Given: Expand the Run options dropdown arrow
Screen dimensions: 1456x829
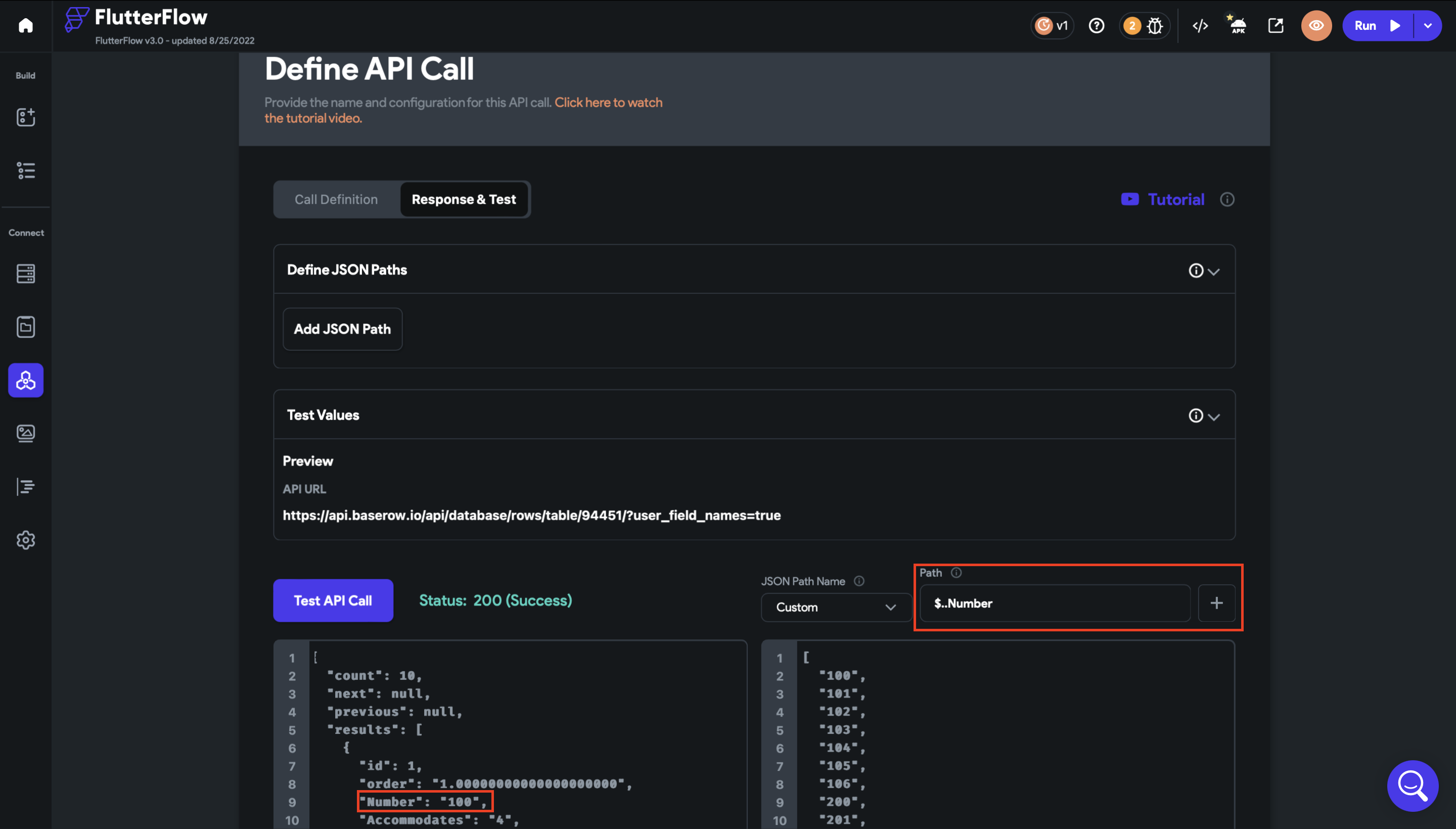Looking at the screenshot, I should coord(1427,26).
